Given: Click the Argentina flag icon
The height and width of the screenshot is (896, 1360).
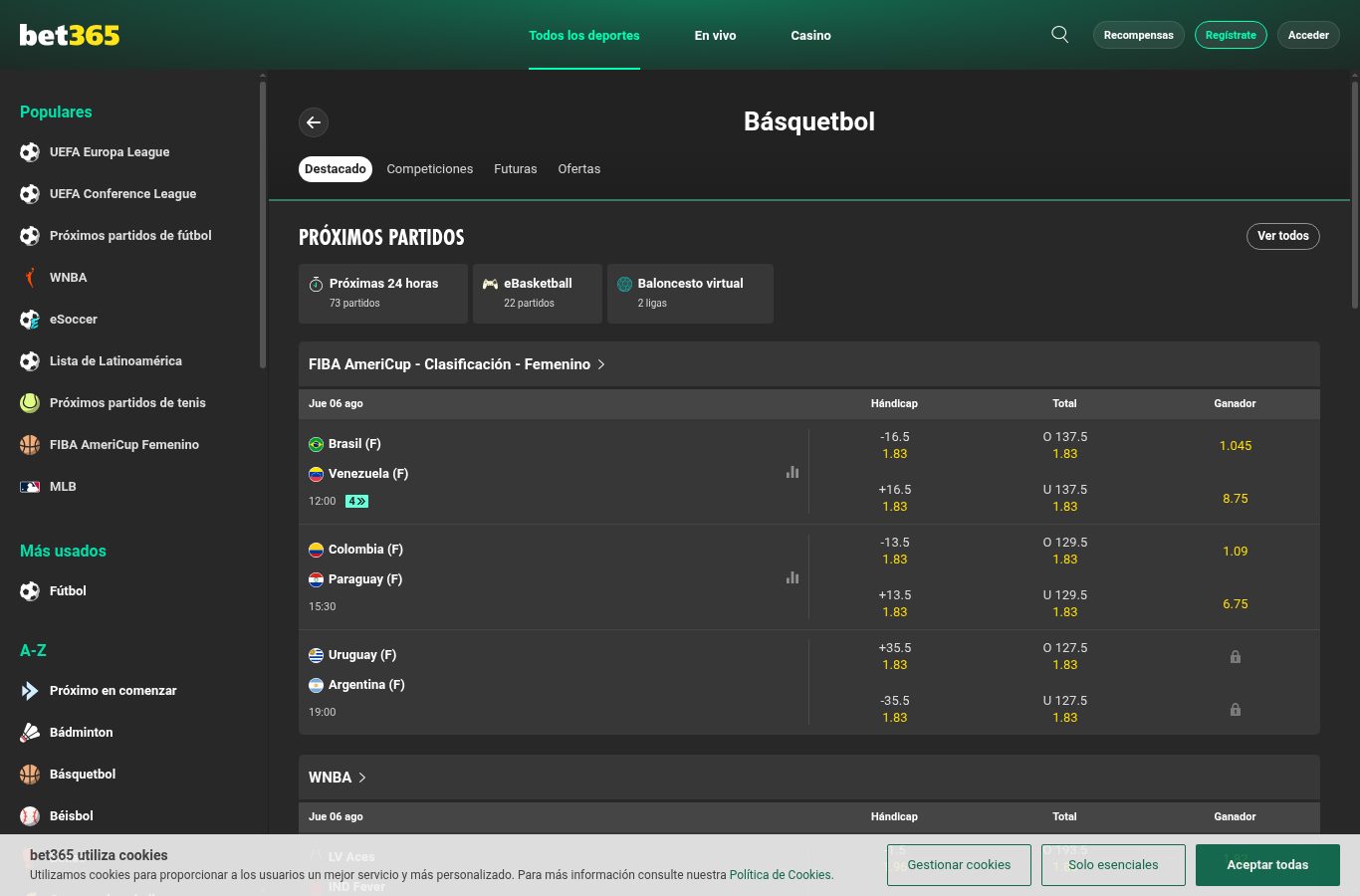Looking at the screenshot, I should coord(316,685).
